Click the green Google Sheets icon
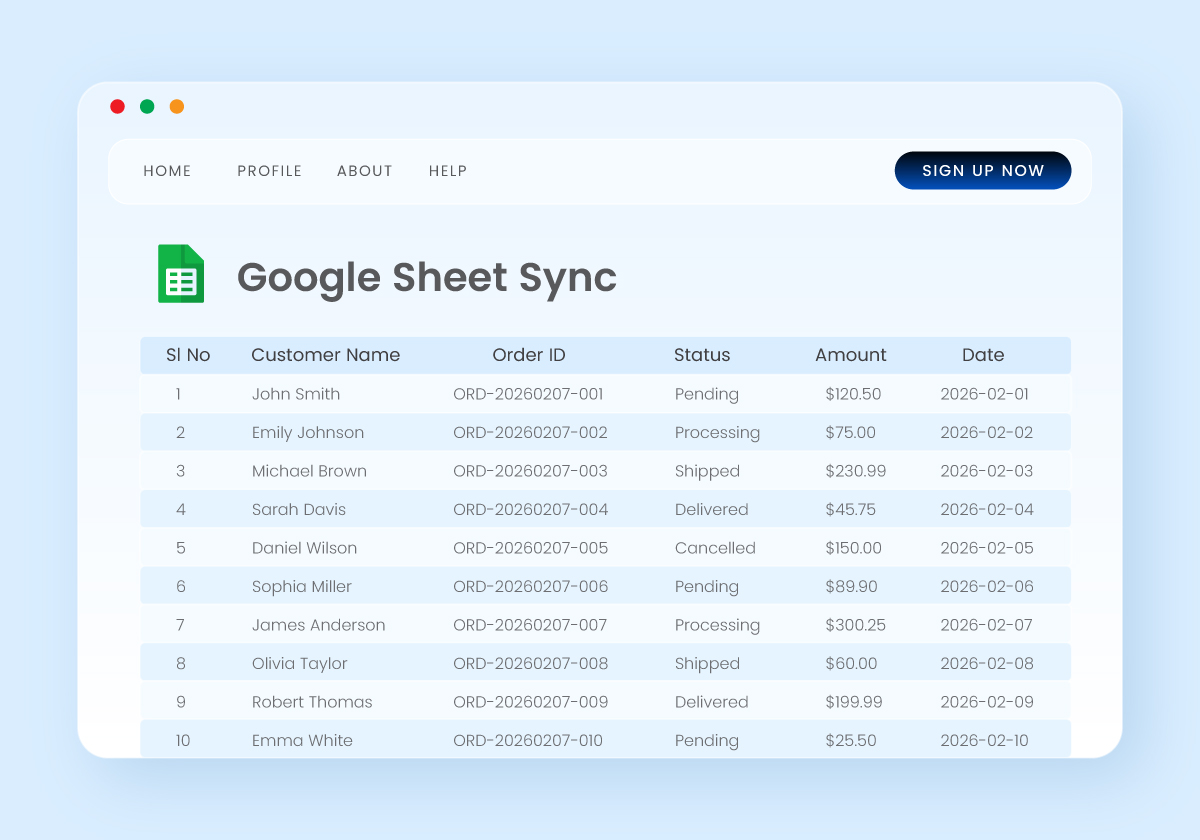Viewport: 1200px width, 840px height. [x=181, y=274]
